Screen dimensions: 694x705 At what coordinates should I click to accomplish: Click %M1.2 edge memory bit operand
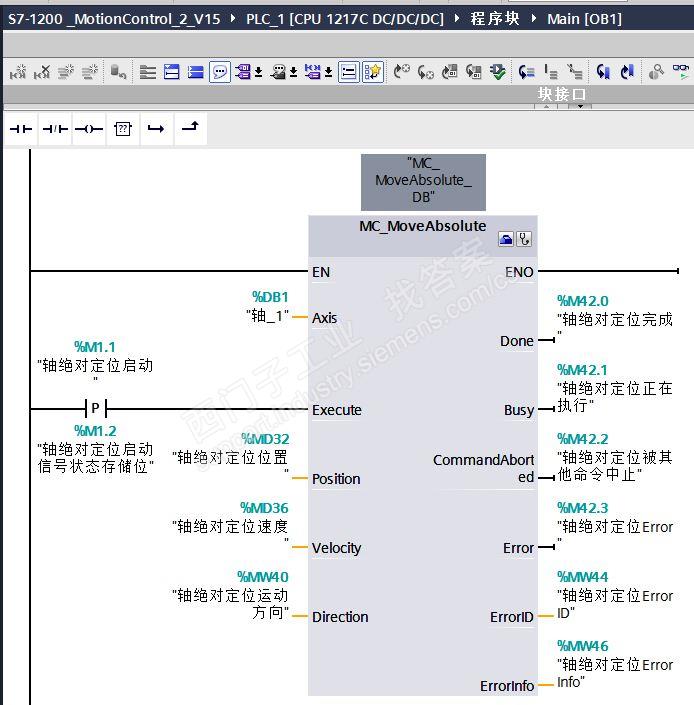click(x=95, y=431)
